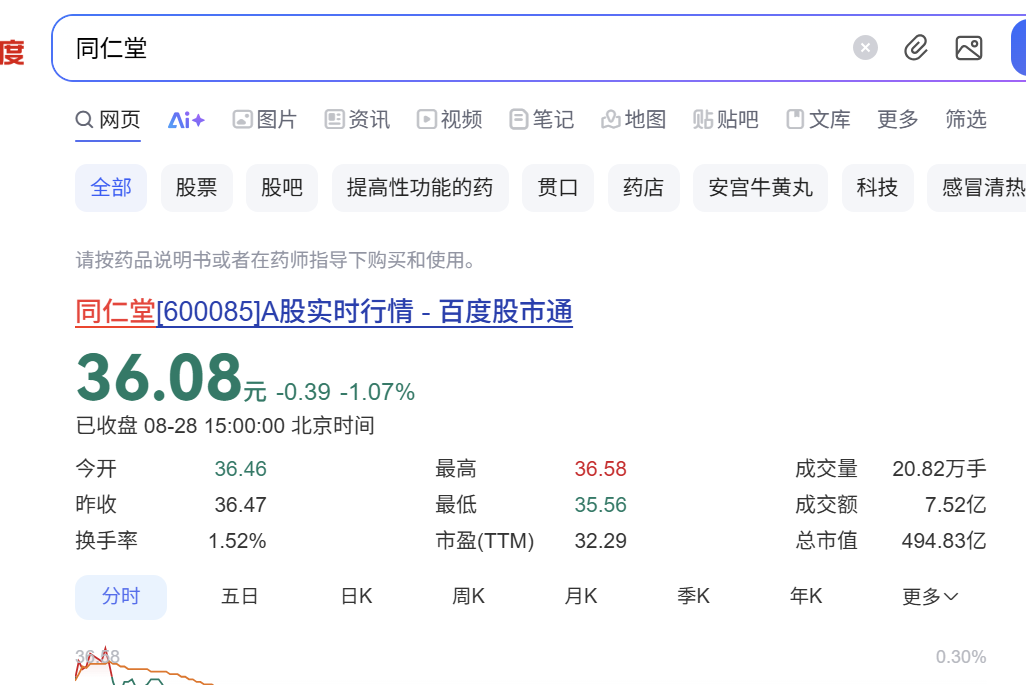The image size is (1026, 685).
Task: Expand the 更多 chart period dropdown
Action: click(x=930, y=597)
